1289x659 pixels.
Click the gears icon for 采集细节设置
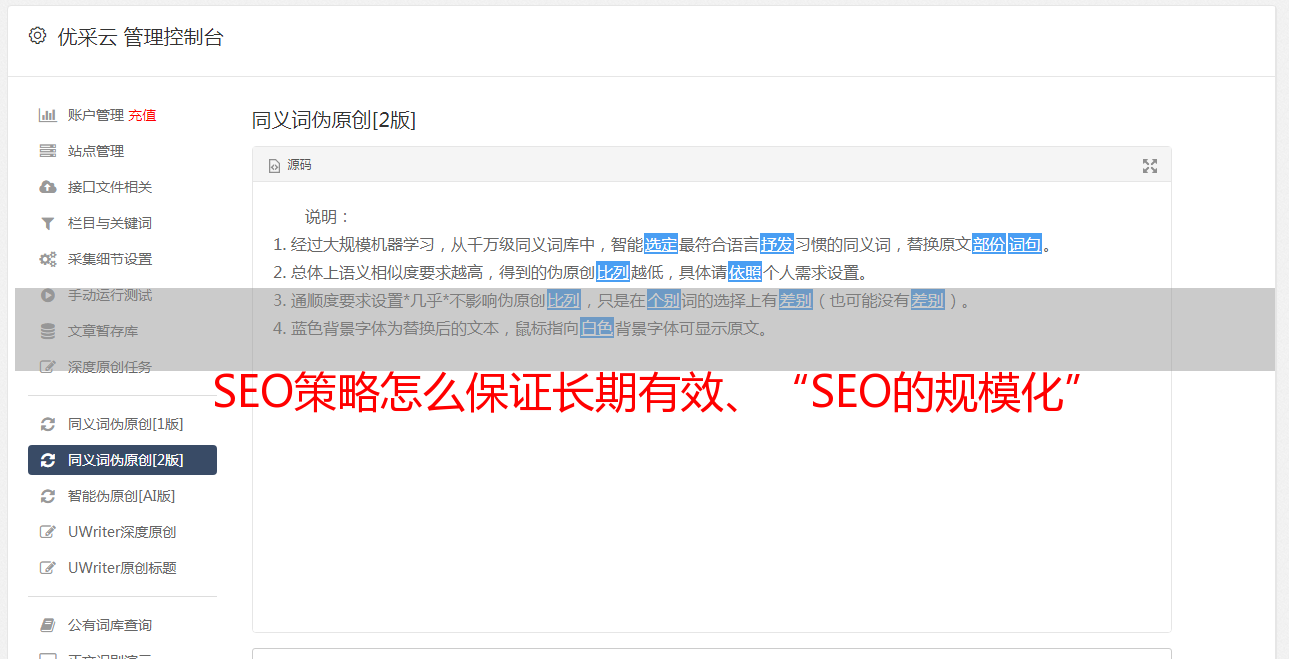tap(47, 259)
